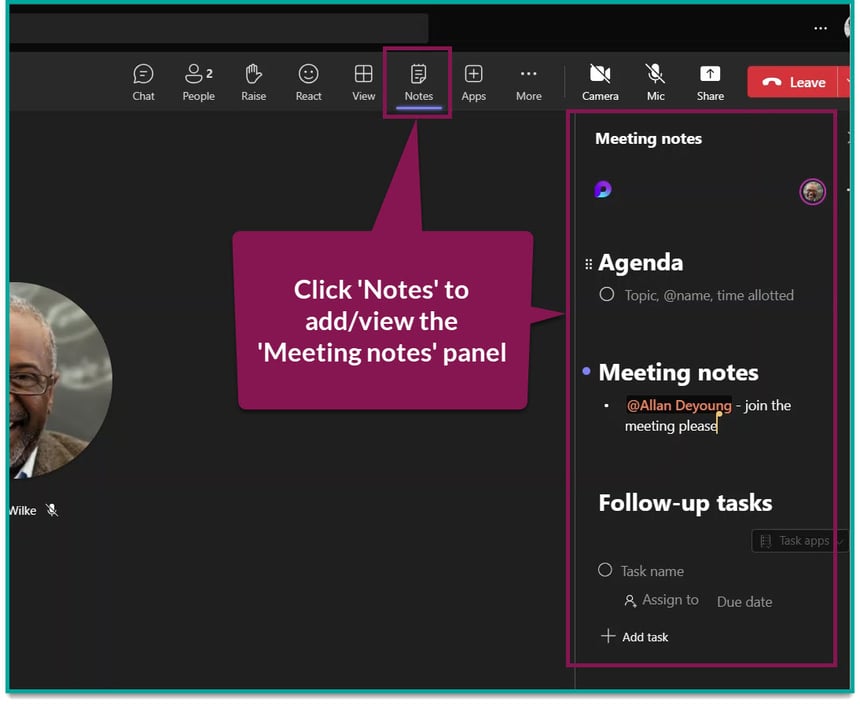This screenshot has height=705, width=860.
Task: Select the Copilot icon in Meeting notes
Action: [x=603, y=189]
